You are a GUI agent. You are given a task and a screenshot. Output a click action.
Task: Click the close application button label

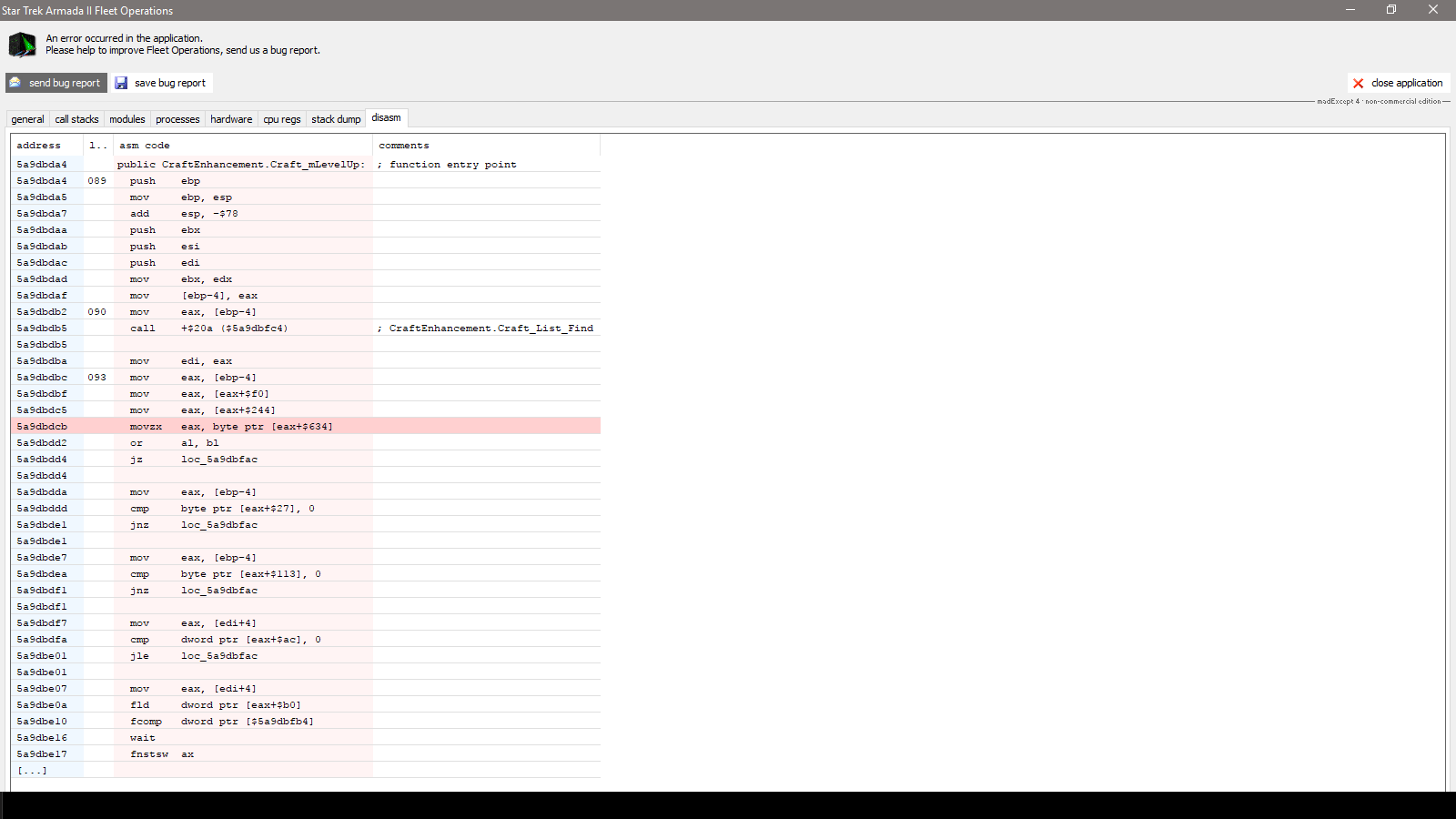[x=1407, y=83]
